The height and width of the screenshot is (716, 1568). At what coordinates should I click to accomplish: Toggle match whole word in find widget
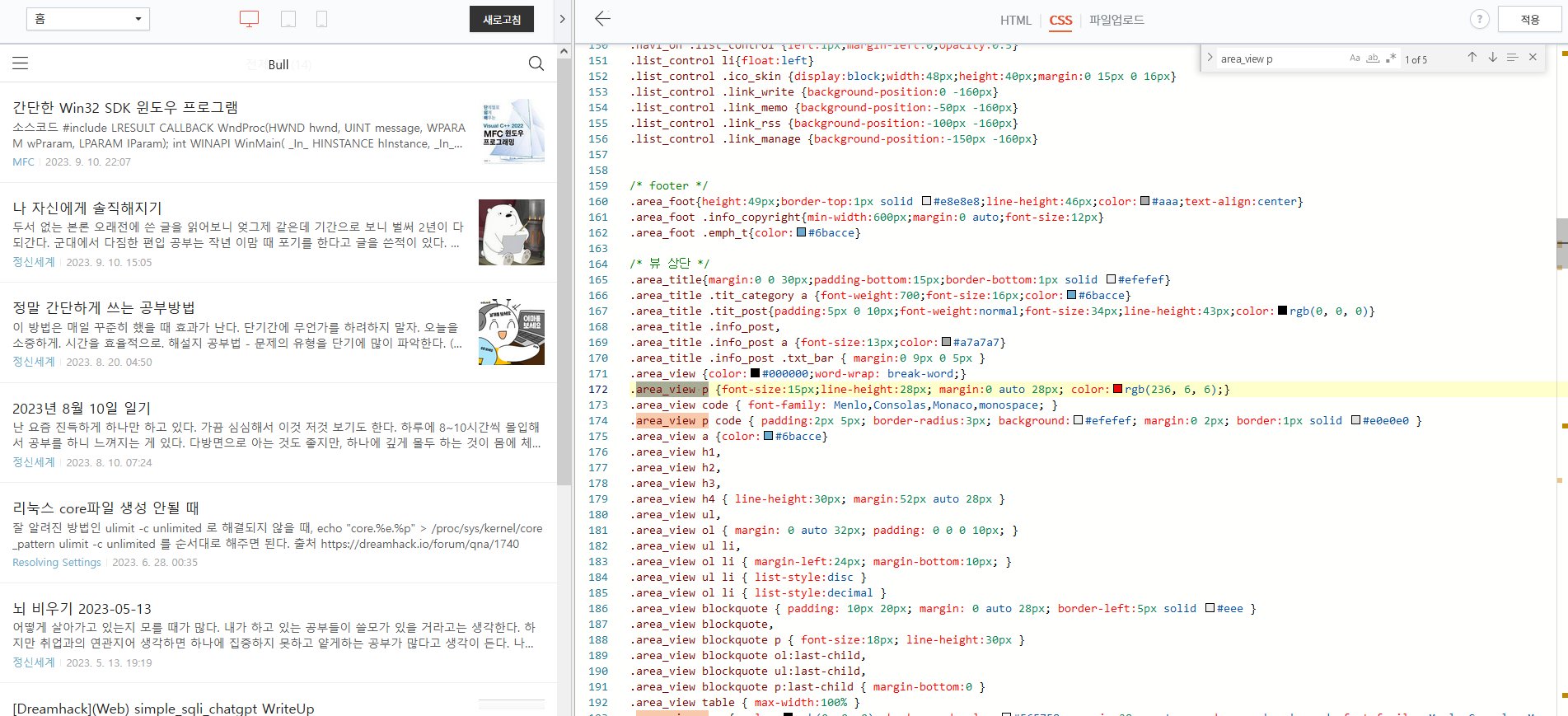1373,58
